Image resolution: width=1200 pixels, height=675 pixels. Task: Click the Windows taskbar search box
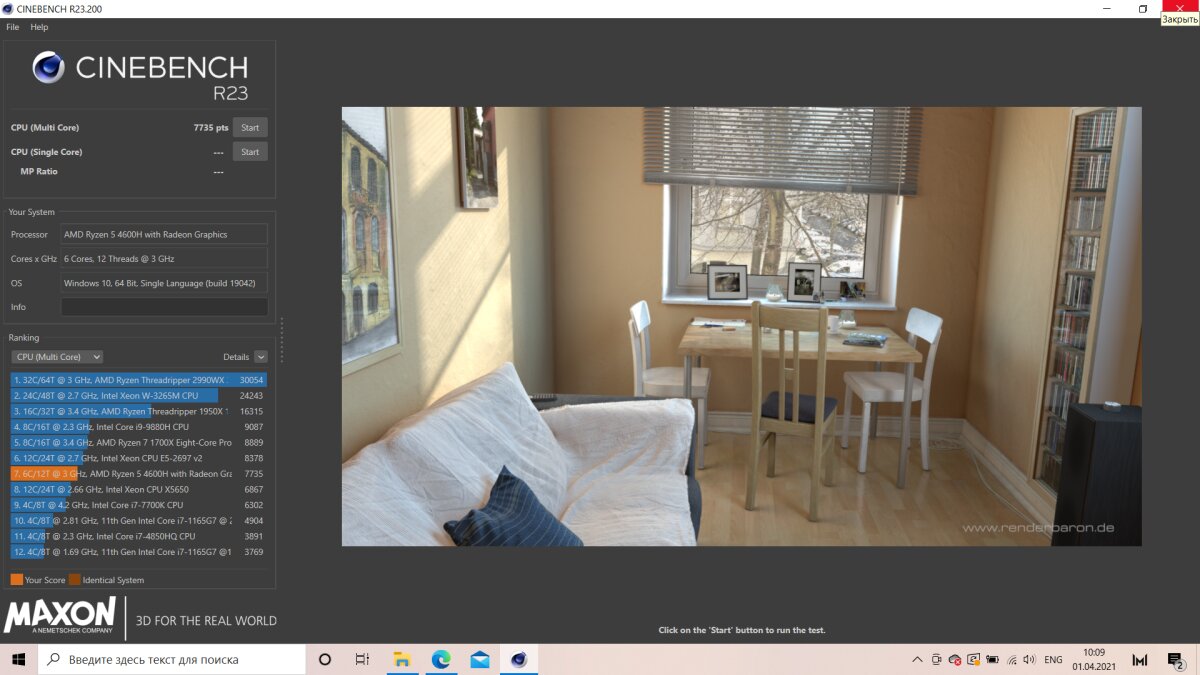[172, 660]
